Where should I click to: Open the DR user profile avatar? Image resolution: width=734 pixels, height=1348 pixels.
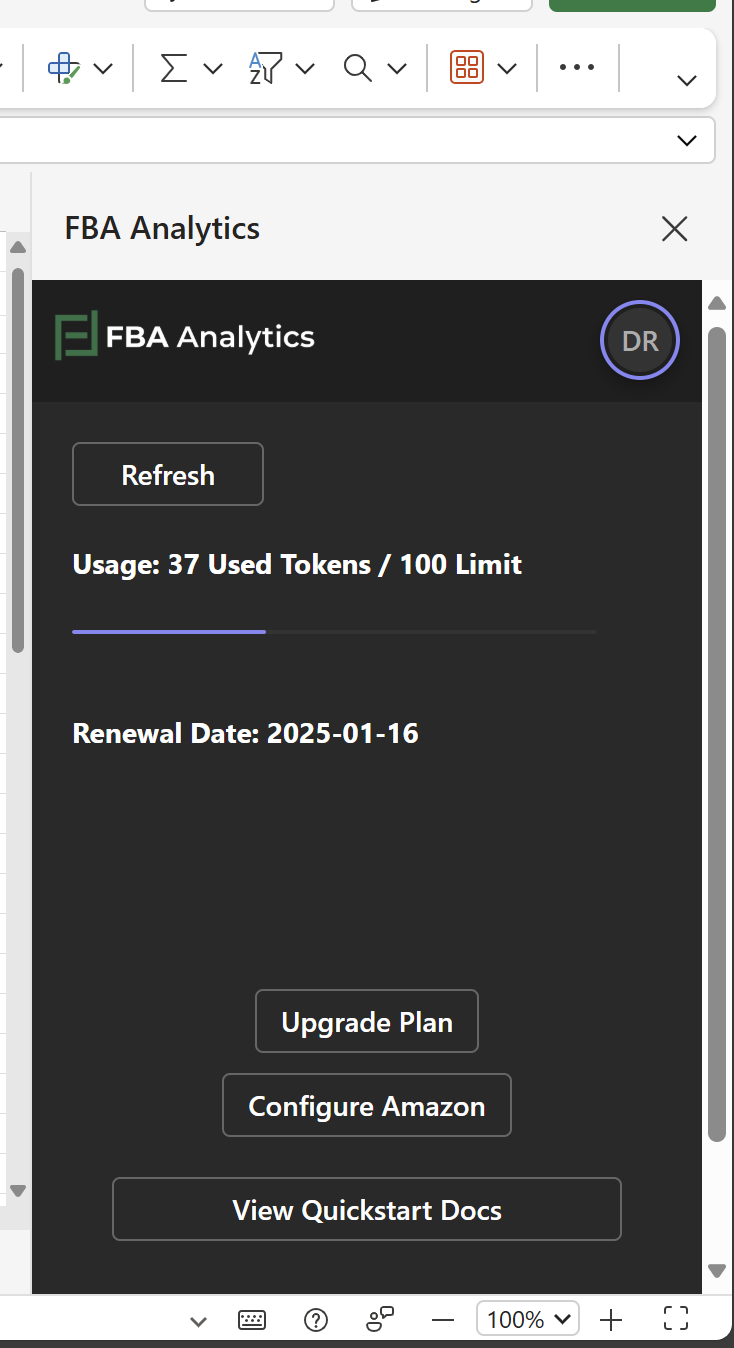640,341
